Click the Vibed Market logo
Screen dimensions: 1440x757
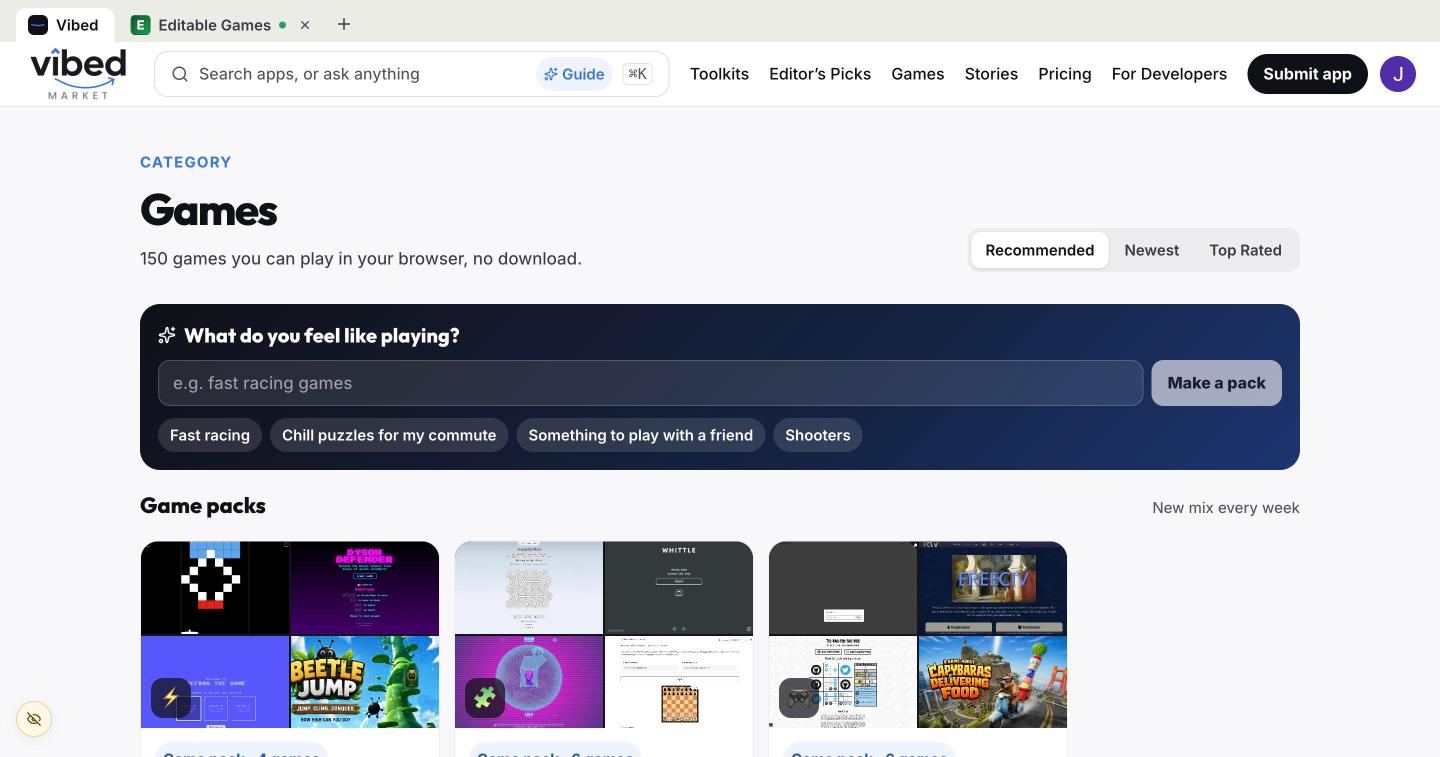78,74
